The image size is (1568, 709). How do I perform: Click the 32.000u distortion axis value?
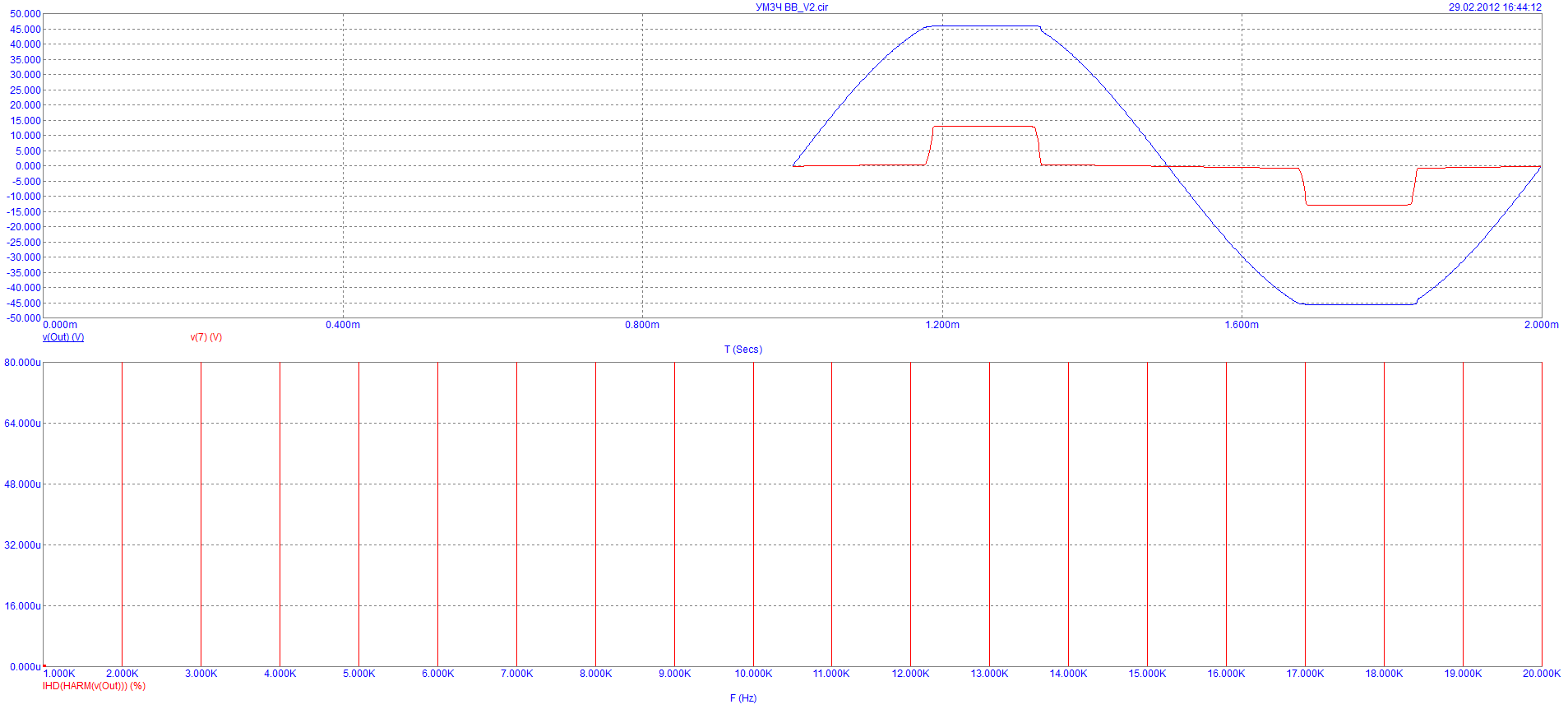pyautogui.click(x=23, y=545)
